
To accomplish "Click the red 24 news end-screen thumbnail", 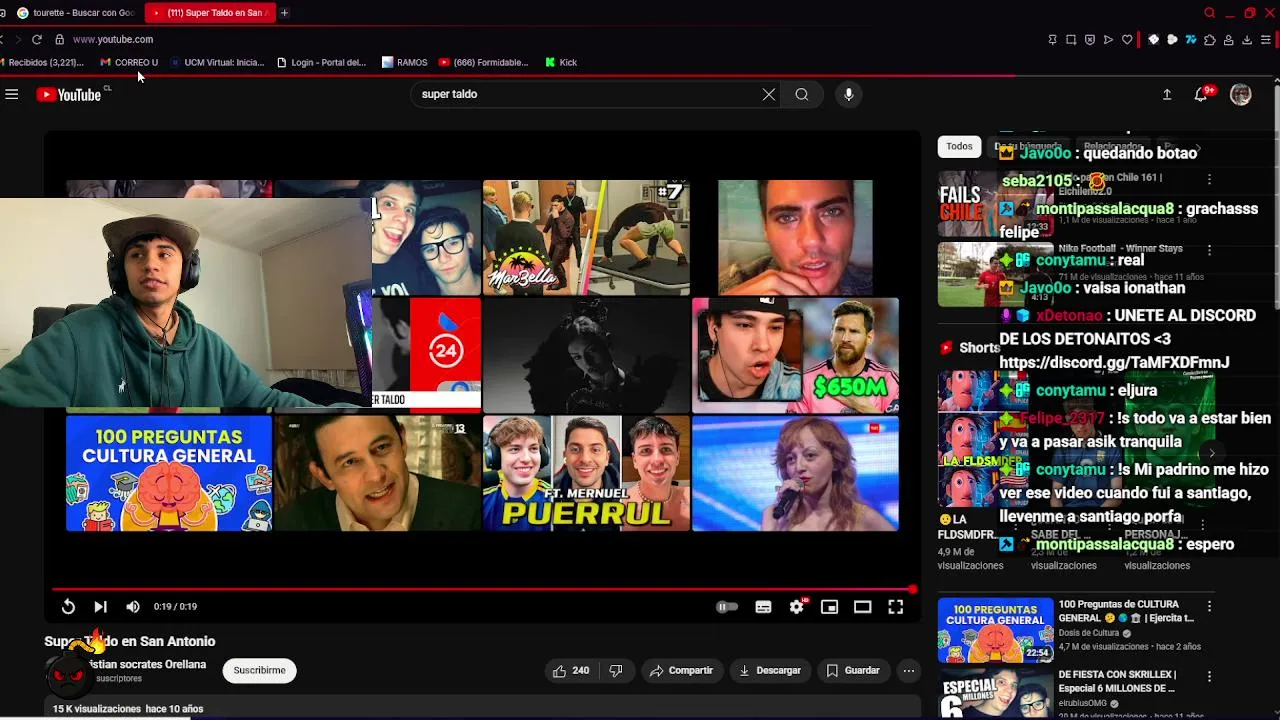I will (426, 355).
